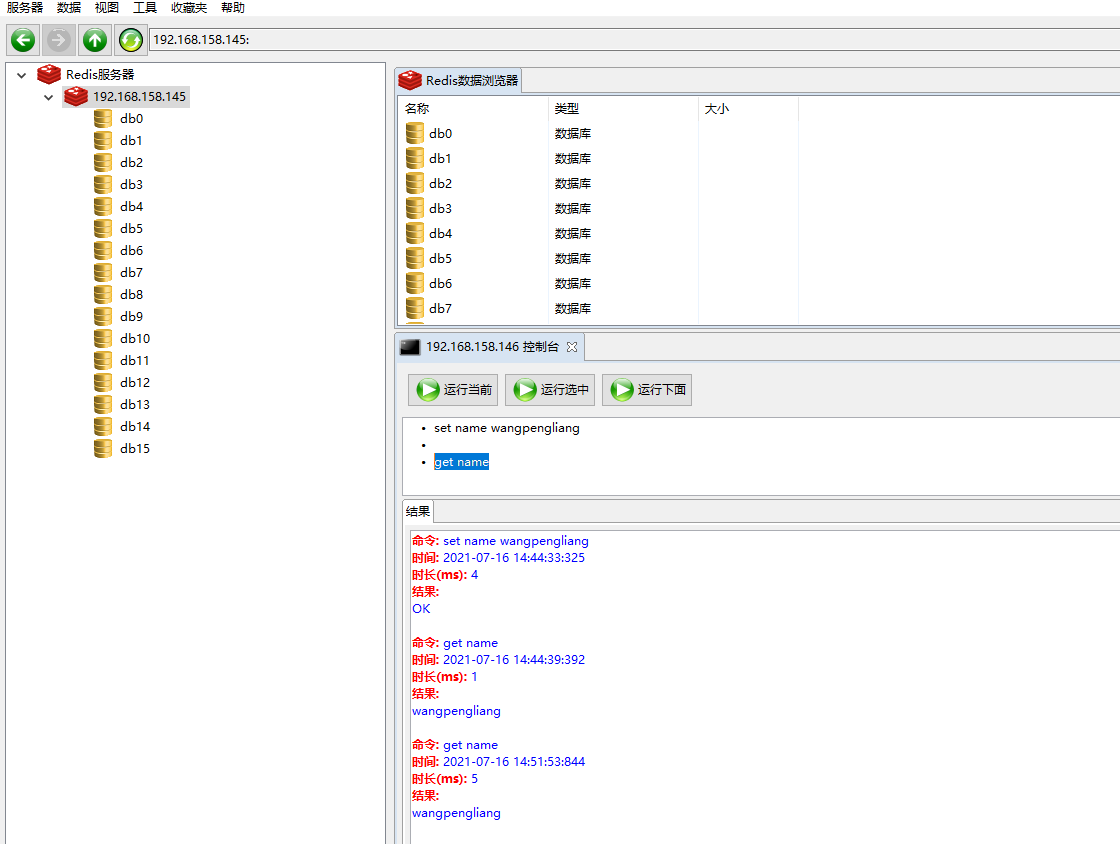
Task: Click the db12 database icon in tree
Action: pyautogui.click(x=103, y=383)
